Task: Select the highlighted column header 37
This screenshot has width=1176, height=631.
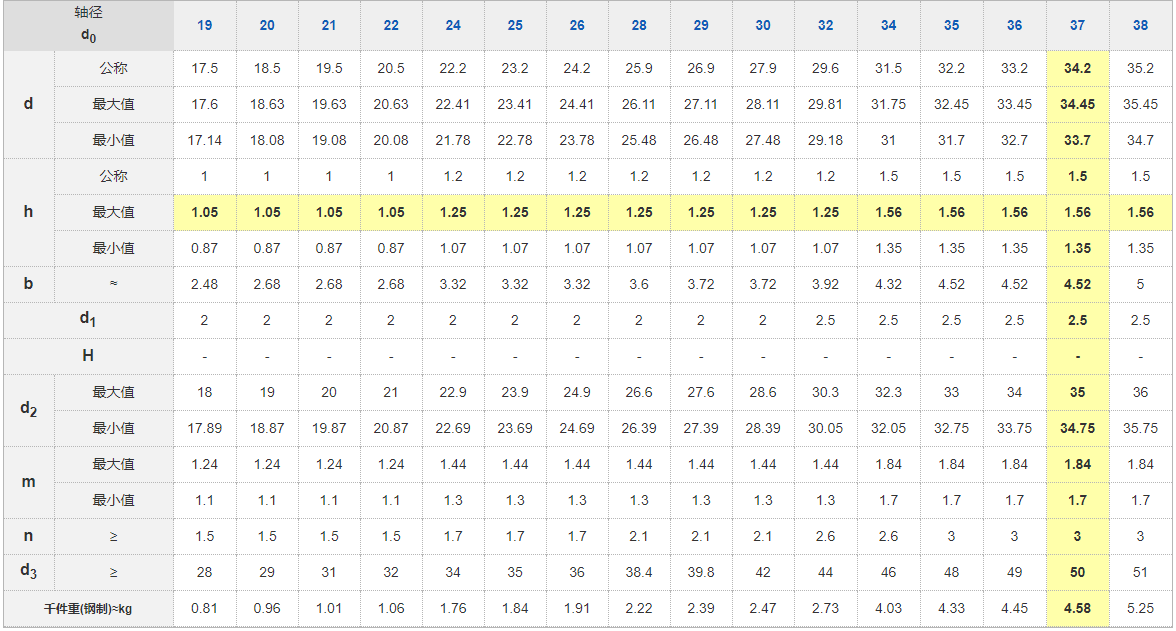Action: (x=1077, y=25)
